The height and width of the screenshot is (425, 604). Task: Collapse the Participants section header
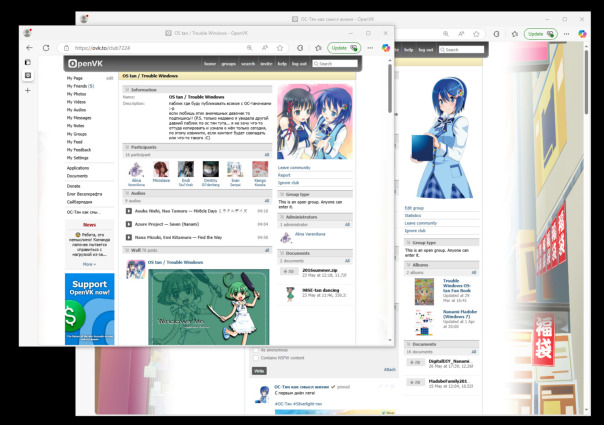[x=197, y=147]
